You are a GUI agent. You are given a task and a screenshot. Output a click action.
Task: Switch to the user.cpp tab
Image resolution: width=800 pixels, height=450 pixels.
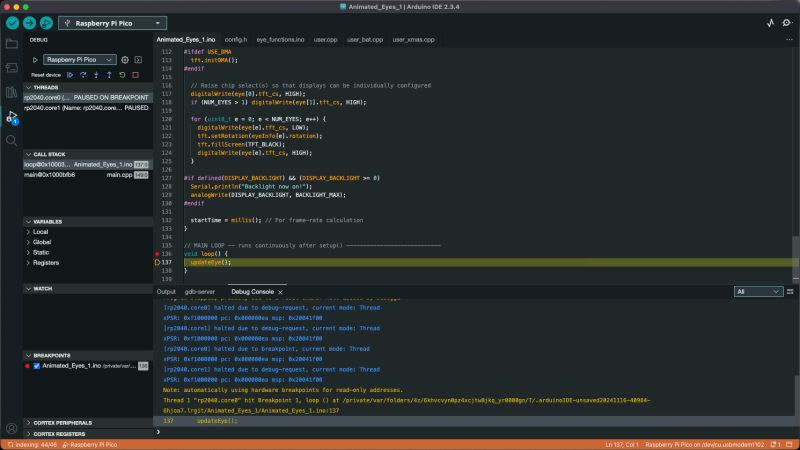point(326,39)
